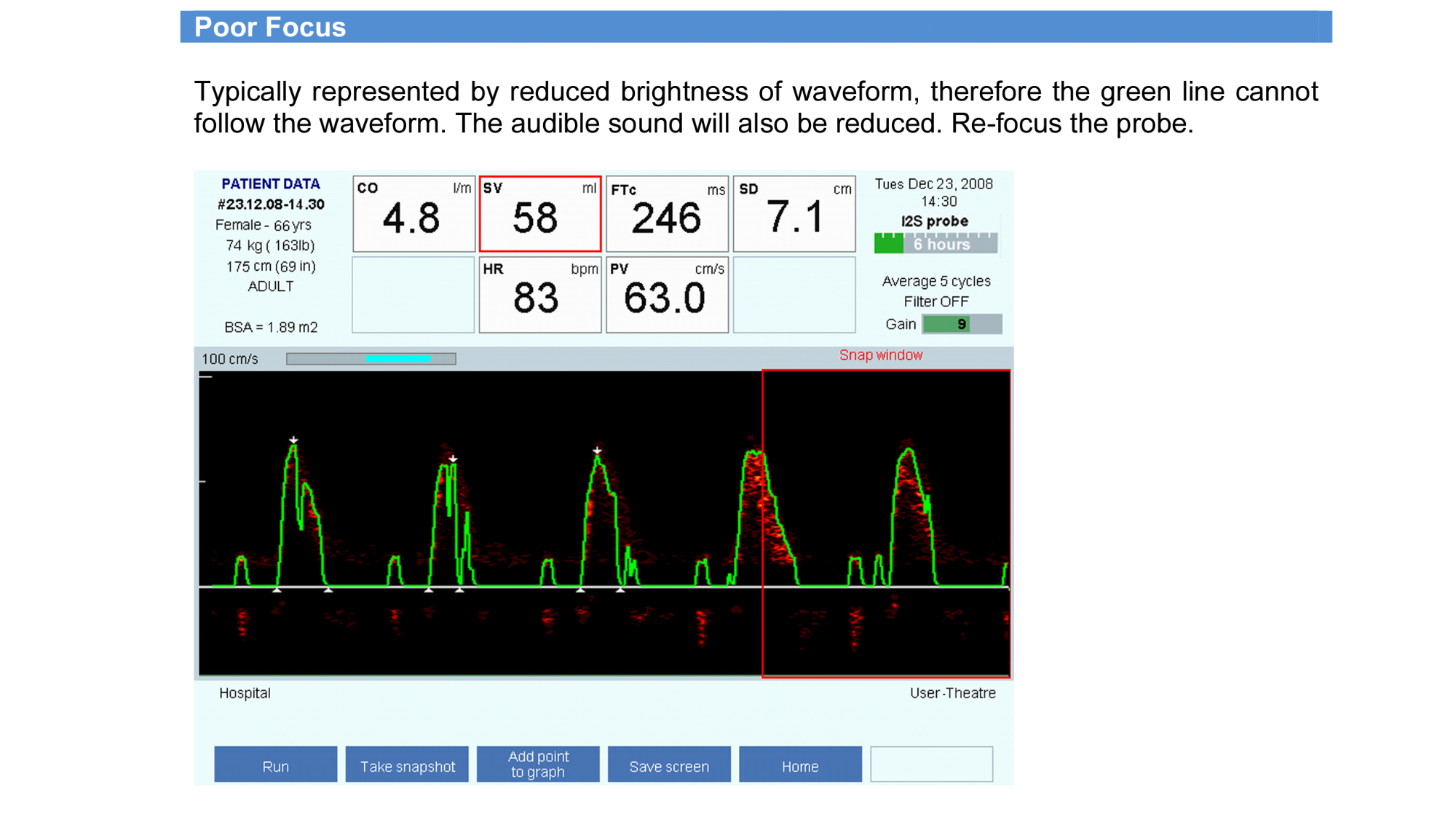
Task: Select the PV 63.0 cm/s tile
Action: pyautogui.click(x=667, y=295)
